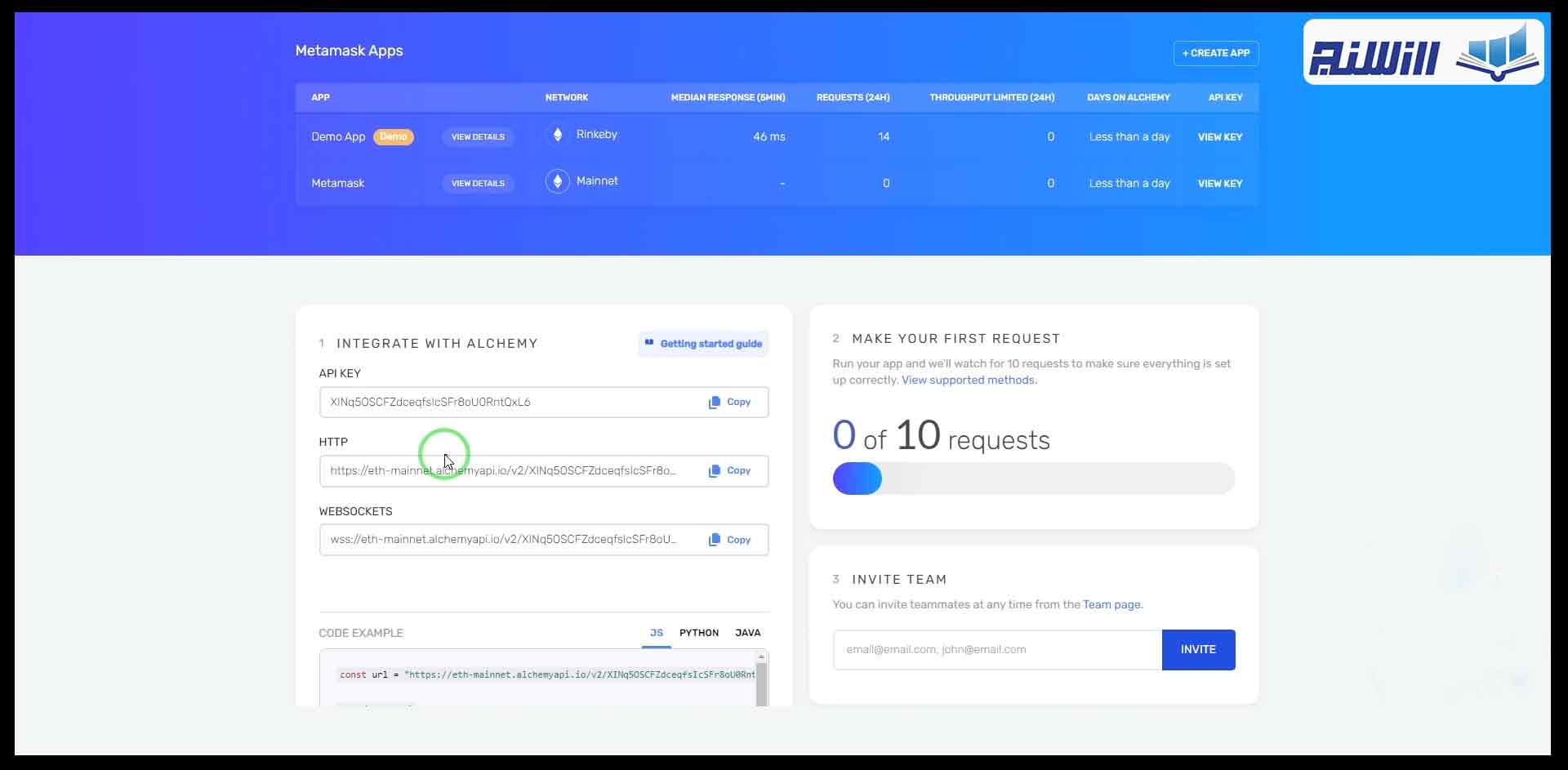Viewport: 1568px width, 770px height.
Task: Click the CODE EXAMPLE label
Action: (x=361, y=633)
